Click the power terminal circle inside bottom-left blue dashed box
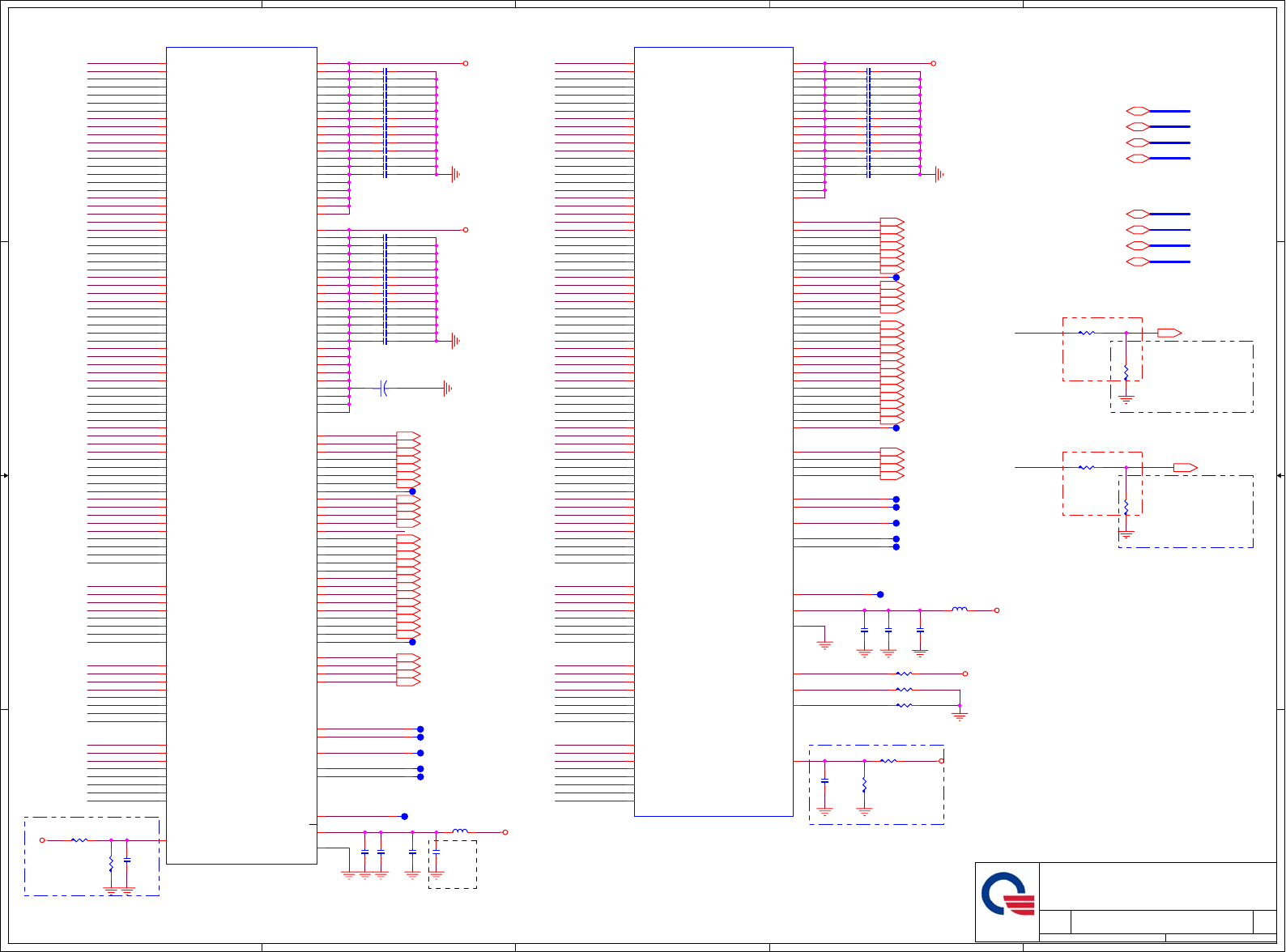The image size is (1286, 952). click(42, 840)
